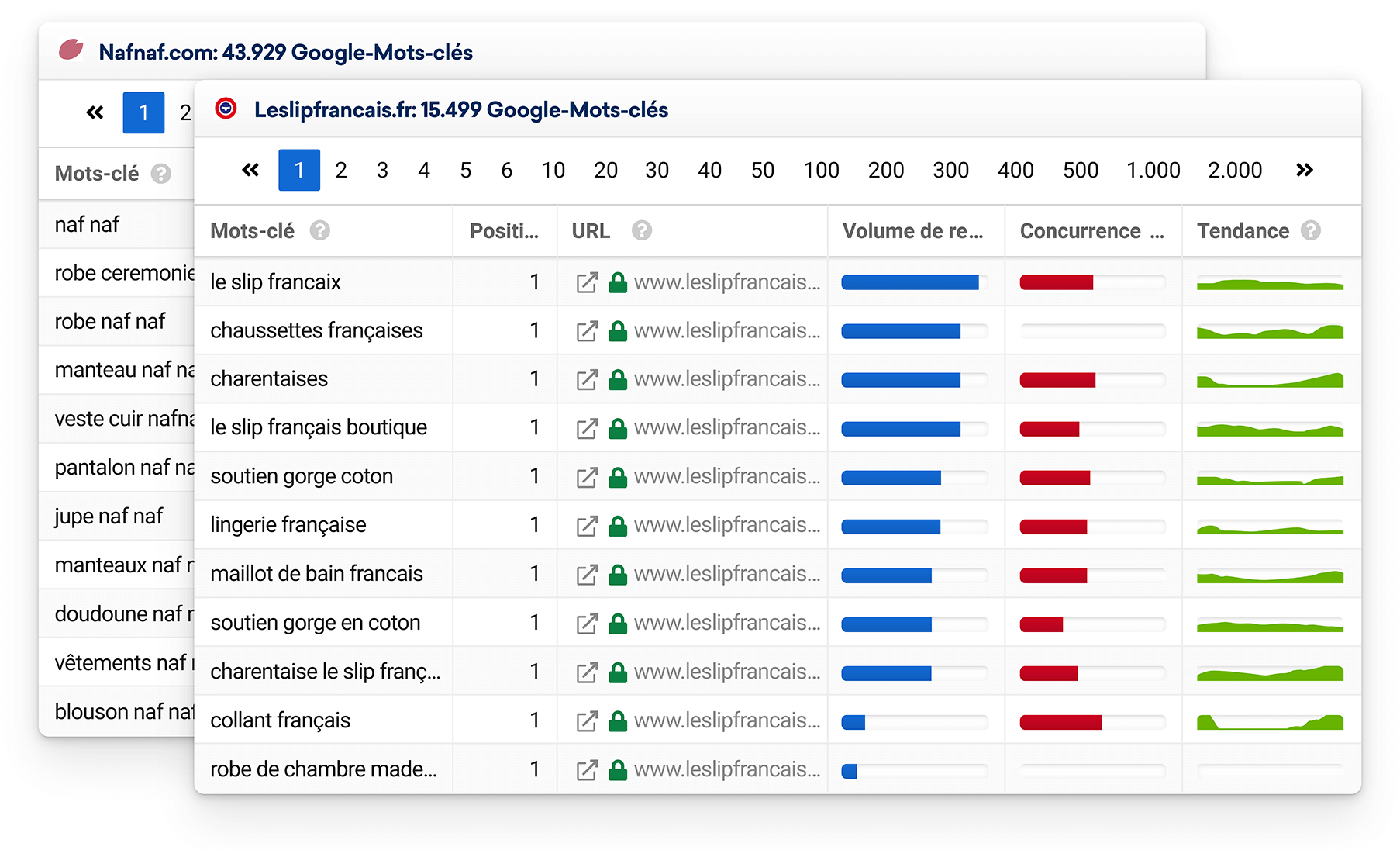Screen dimensions: 1400x850
Task: Open external link for 'soutien gorge coton' row
Action: (587, 477)
